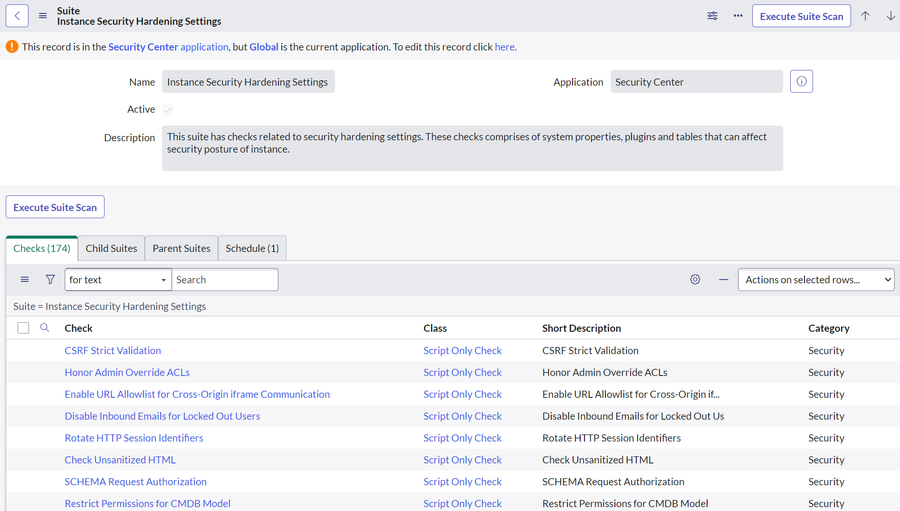900x511 pixels.
Task: Open list personalize gear icon
Action: 695,280
